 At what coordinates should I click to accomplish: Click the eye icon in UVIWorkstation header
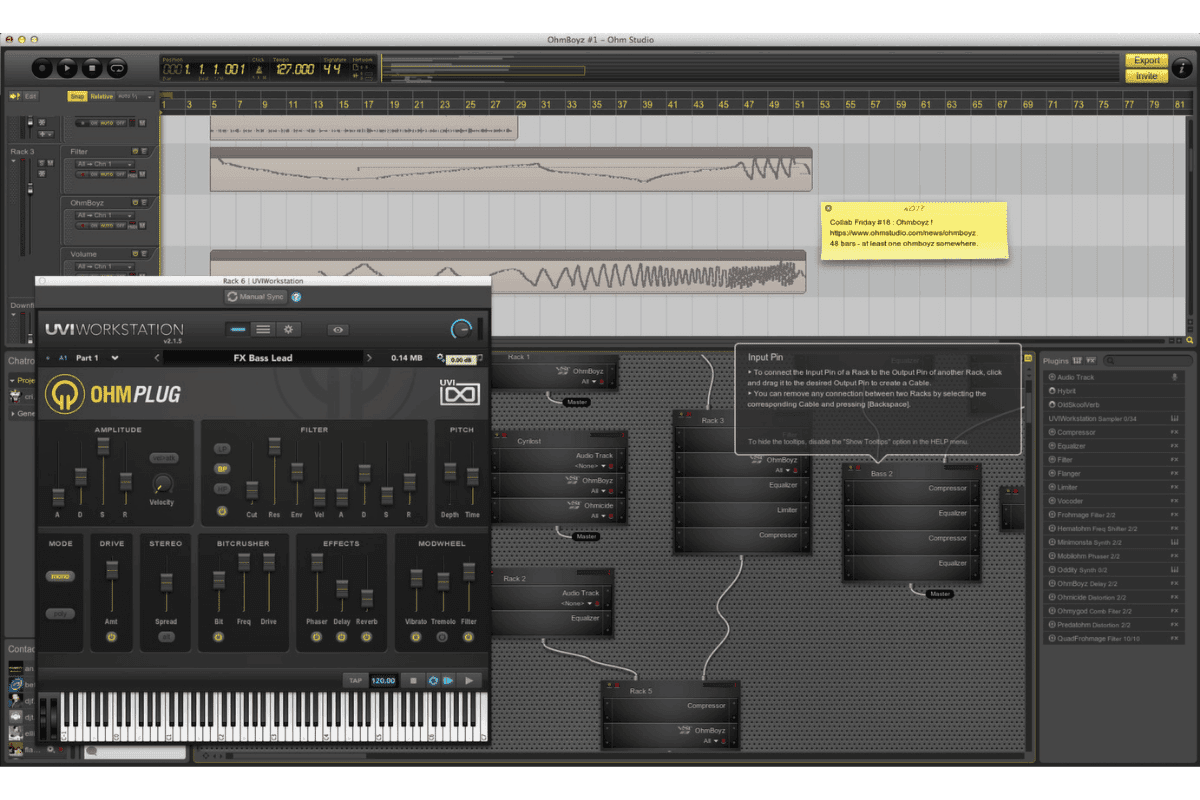(338, 329)
